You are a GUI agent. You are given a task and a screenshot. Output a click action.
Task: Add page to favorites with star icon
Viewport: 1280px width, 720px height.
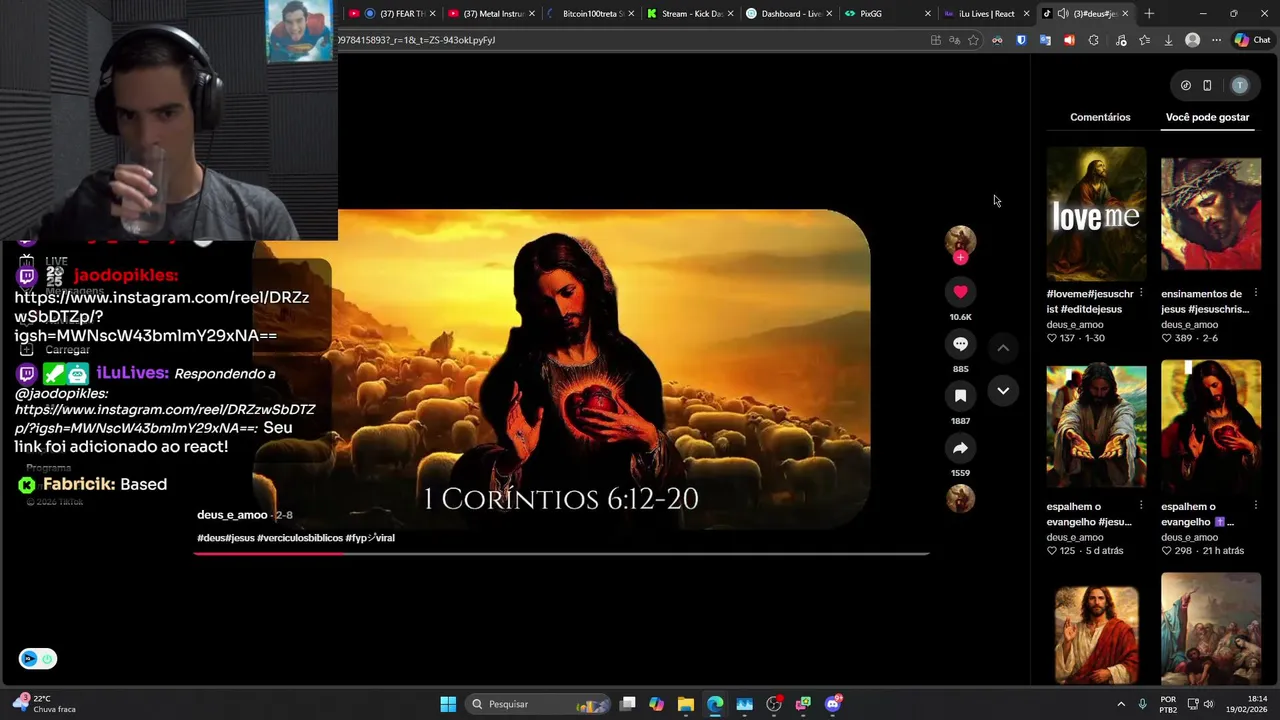point(973,40)
